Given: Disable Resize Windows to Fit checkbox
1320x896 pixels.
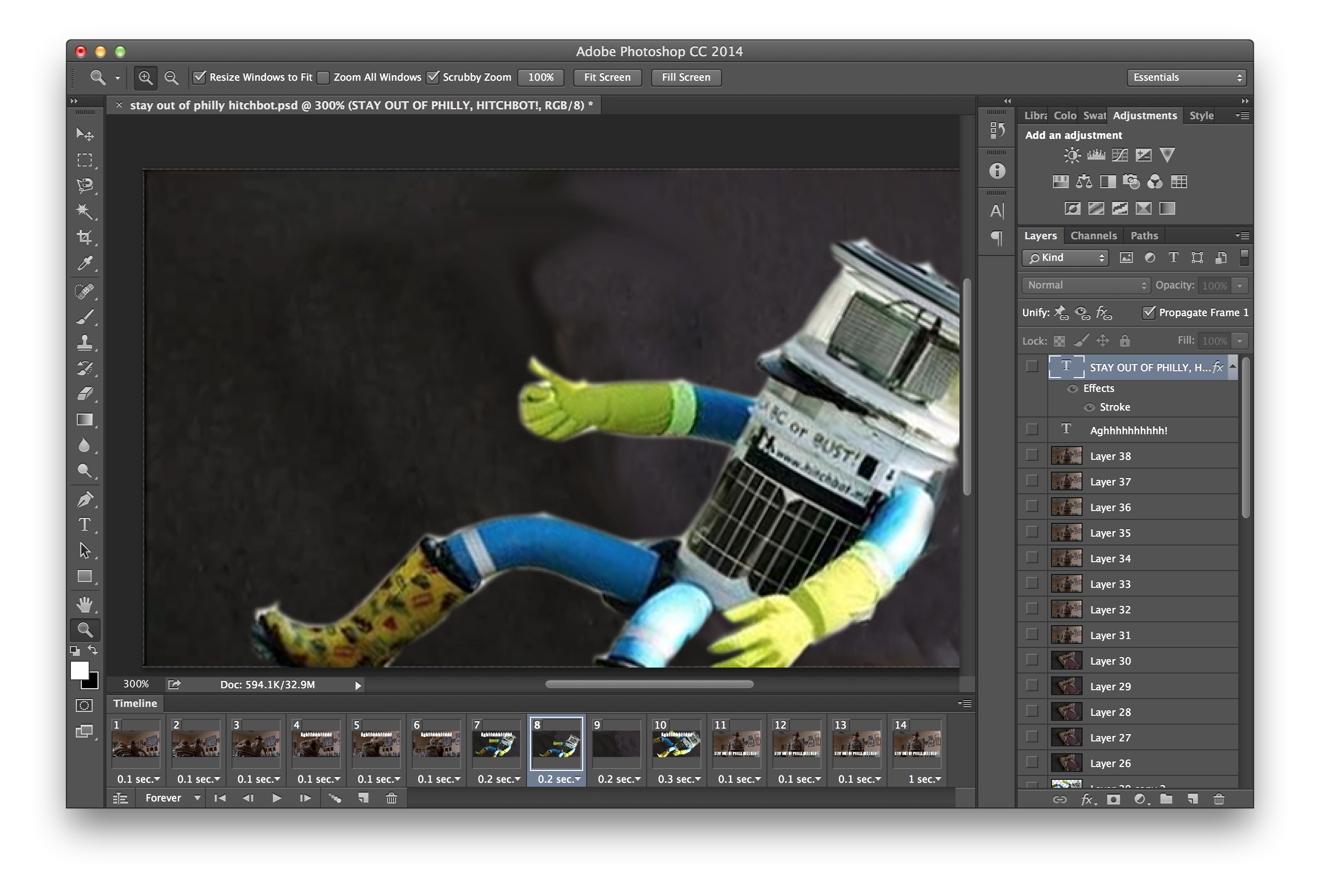Looking at the screenshot, I should pyautogui.click(x=199, y=77).
